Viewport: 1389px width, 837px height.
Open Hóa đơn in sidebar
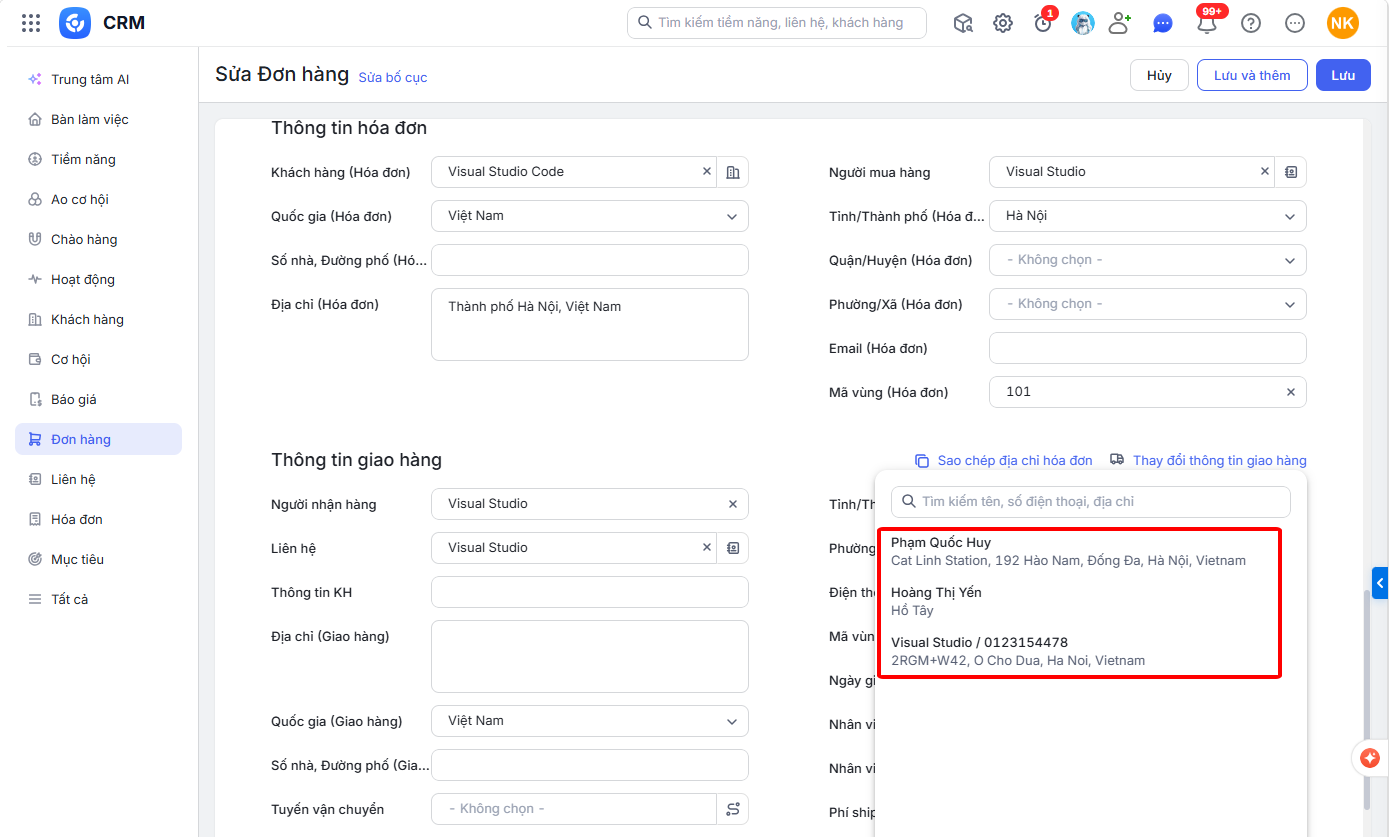(x=98, y=519)
